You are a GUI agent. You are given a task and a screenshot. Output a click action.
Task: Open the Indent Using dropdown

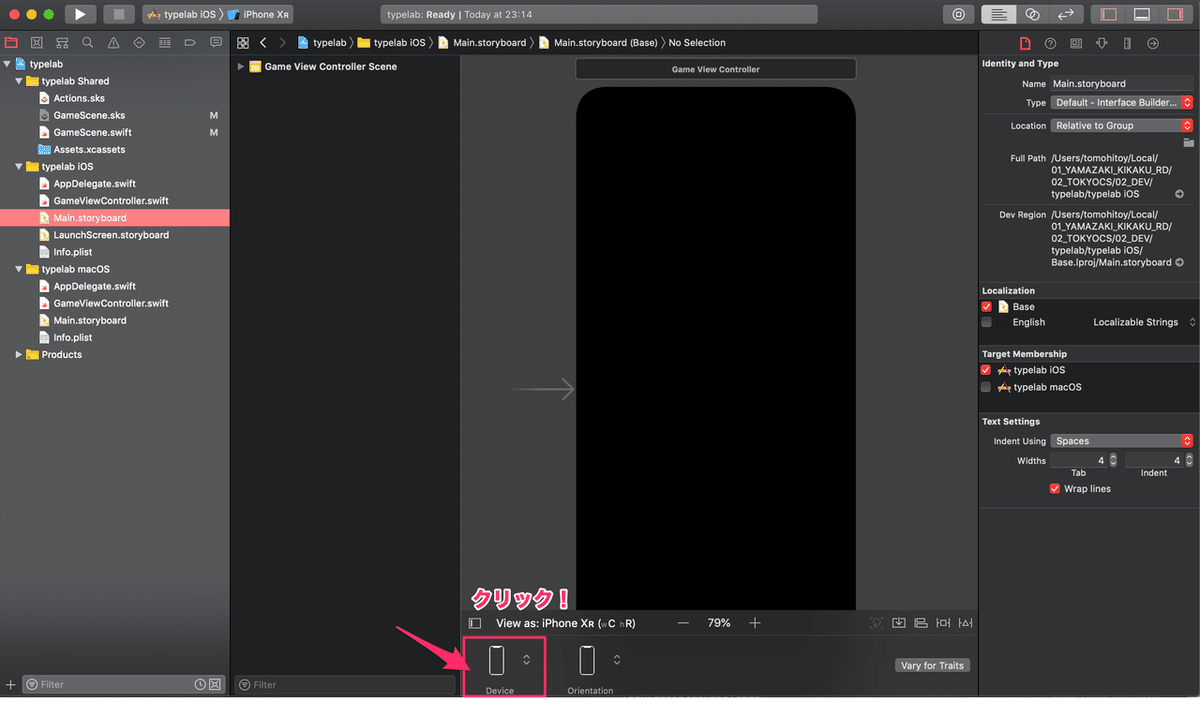[1122, 441]
